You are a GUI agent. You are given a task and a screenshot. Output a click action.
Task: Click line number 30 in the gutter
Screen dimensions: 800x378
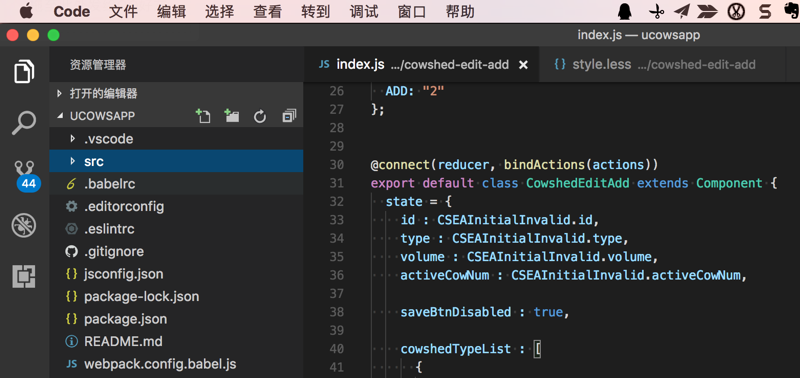(x=336, y=165)
